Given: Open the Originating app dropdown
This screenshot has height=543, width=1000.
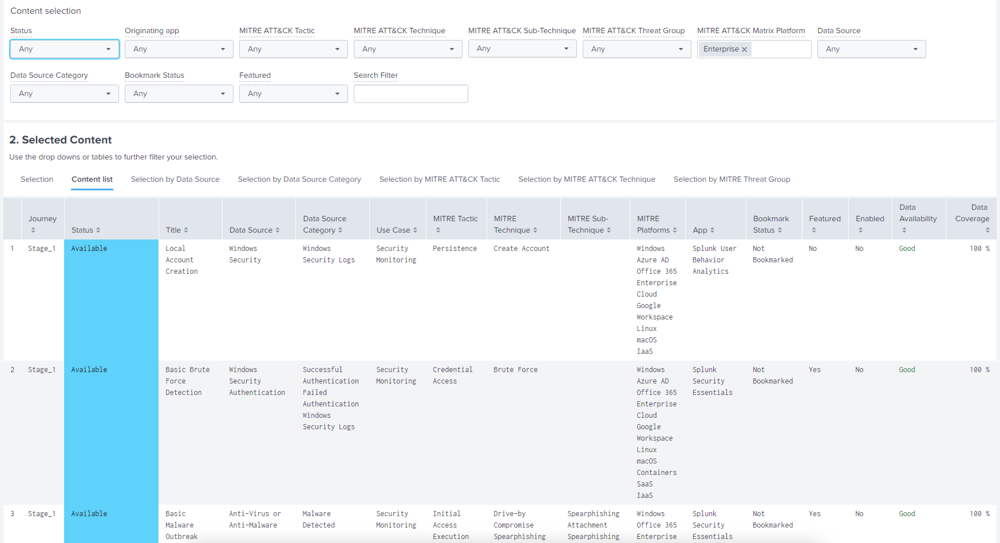Looking at the screenshot, I should [x=179, y=49].
